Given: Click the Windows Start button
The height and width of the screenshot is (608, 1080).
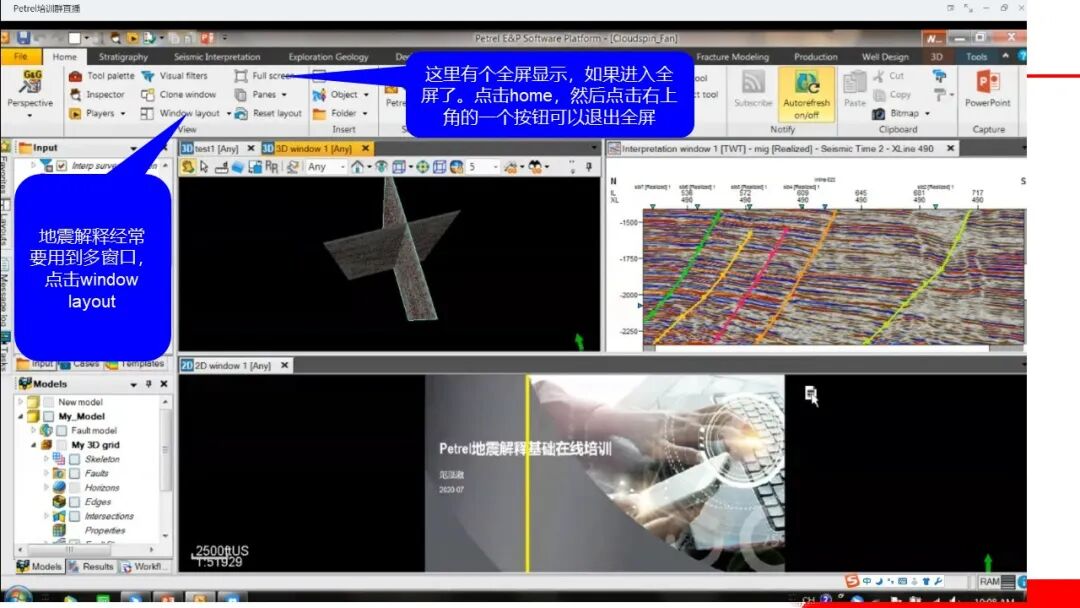Looking at the screenshot, I should point(17,597).
